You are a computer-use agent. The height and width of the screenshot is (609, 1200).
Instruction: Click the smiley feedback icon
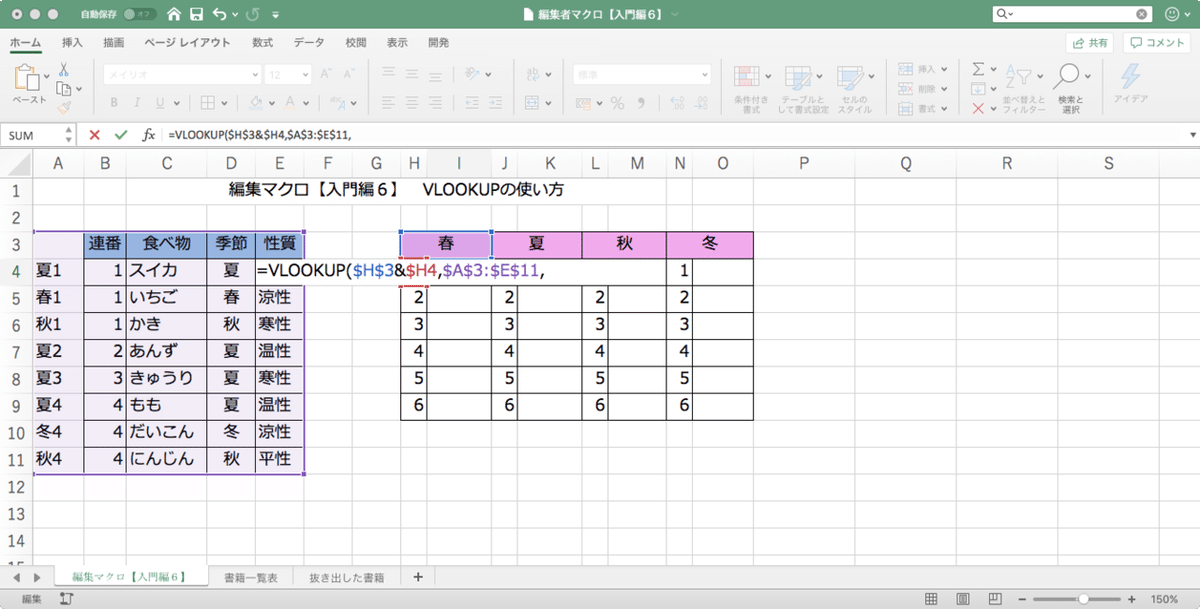(1174, 15)
